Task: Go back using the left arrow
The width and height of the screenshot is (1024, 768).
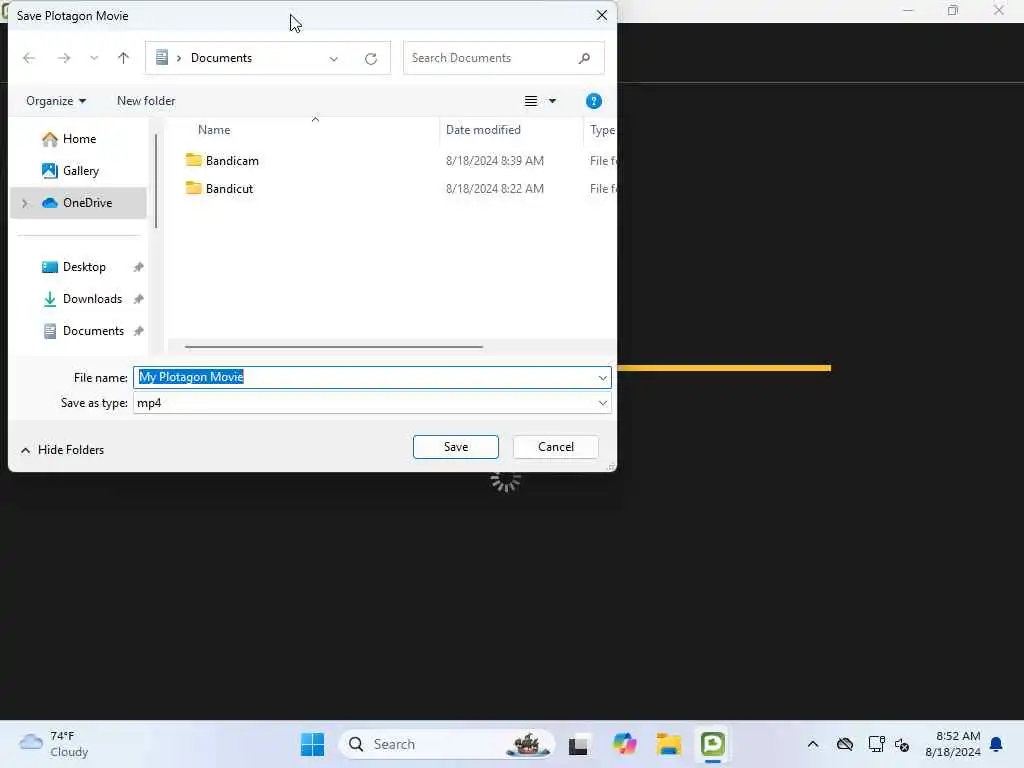Action: coord(29,58)
